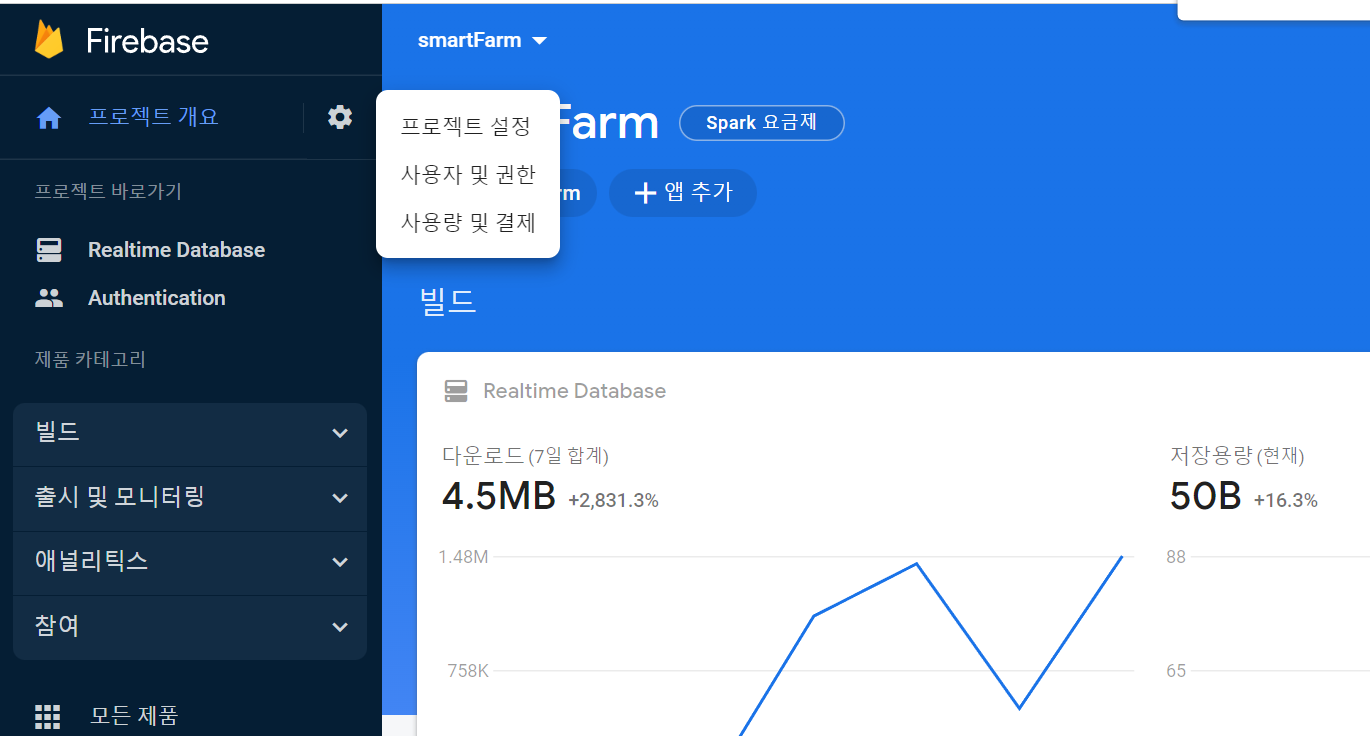Click the 빌드 section heading

tap(448, 301)
